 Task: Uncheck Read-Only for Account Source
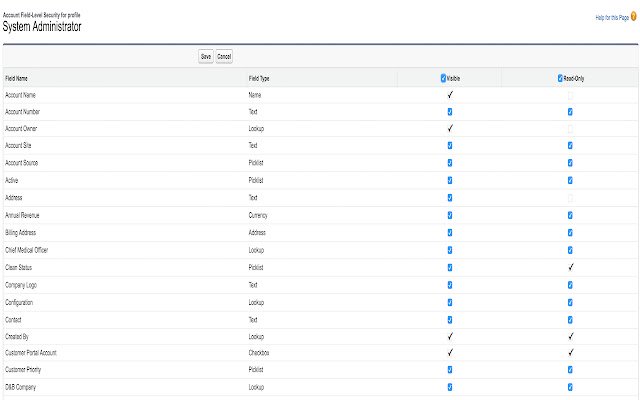[x=570, y=163]
